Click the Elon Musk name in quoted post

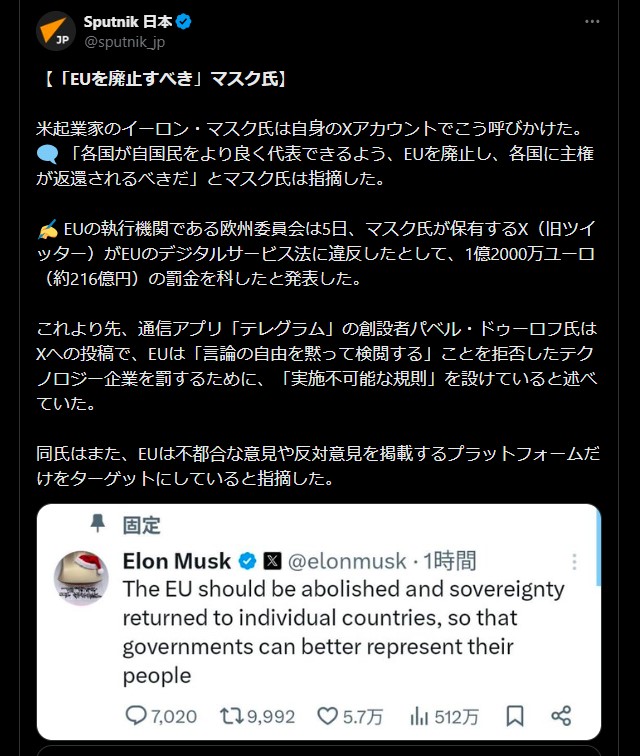pyautogui.click(x=177, y=561)
